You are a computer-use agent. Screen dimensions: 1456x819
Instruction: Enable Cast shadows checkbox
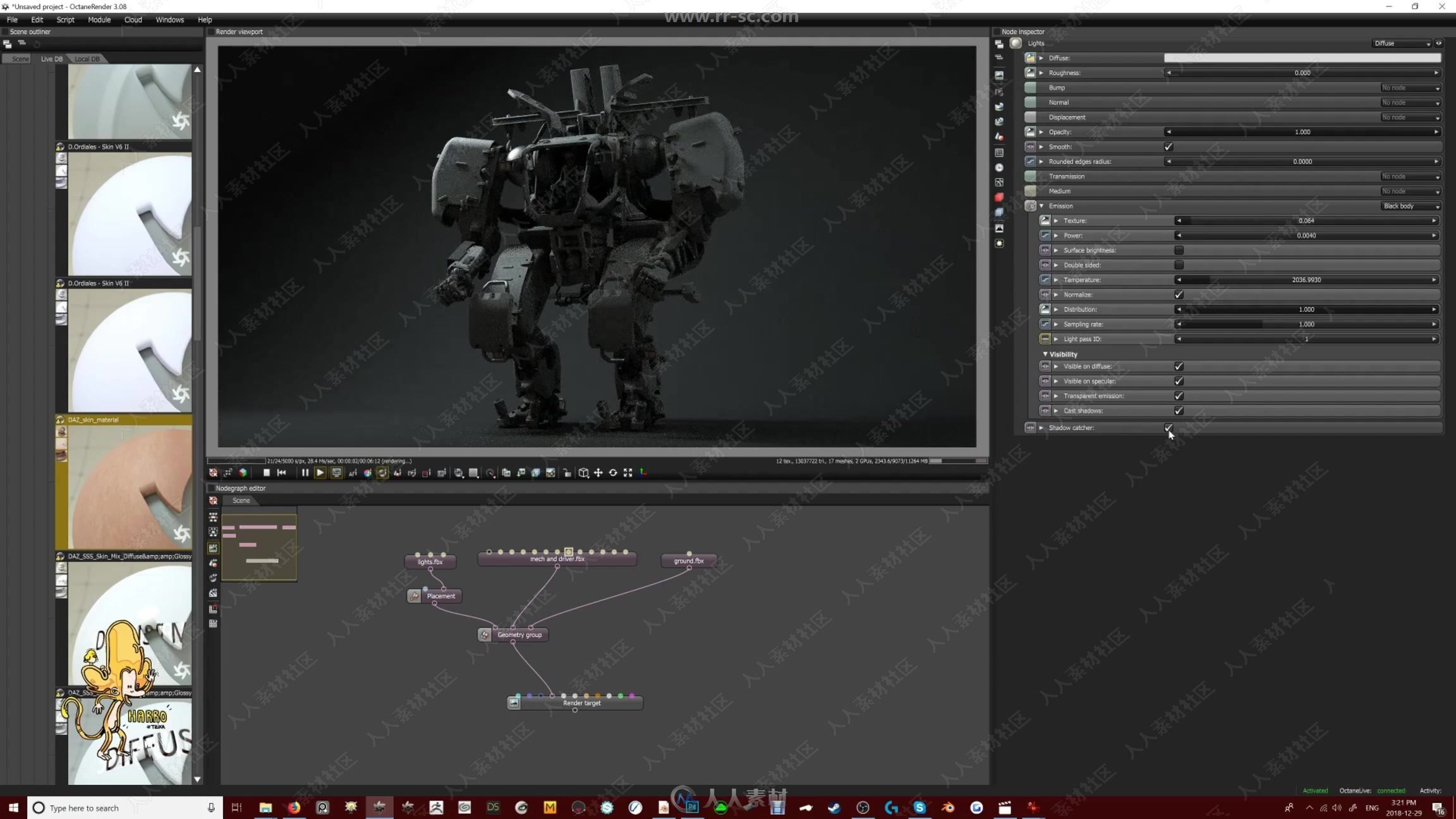click(x=1178, y=410)
